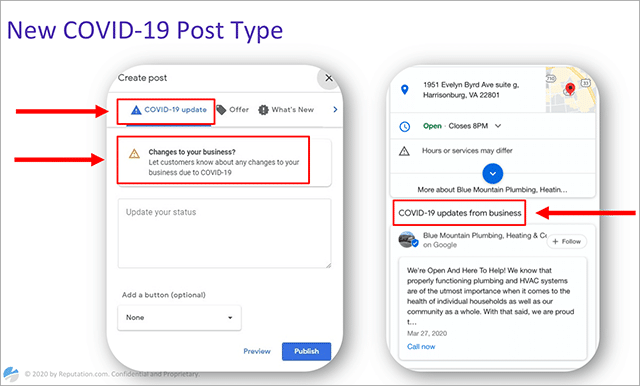Expand more info with the blue round chevron button
Screen dimensions: 640x386
[x=493, y=173]
